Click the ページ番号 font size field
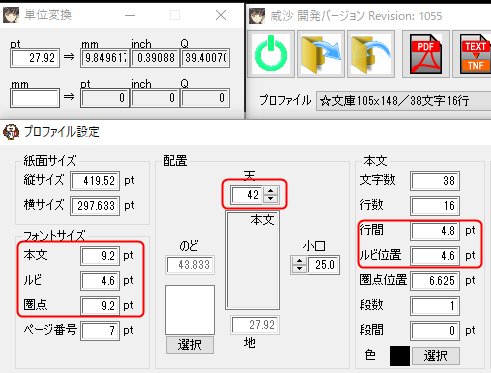The width and height of the screenshot is (491, 373). click(x=100, y=331)
